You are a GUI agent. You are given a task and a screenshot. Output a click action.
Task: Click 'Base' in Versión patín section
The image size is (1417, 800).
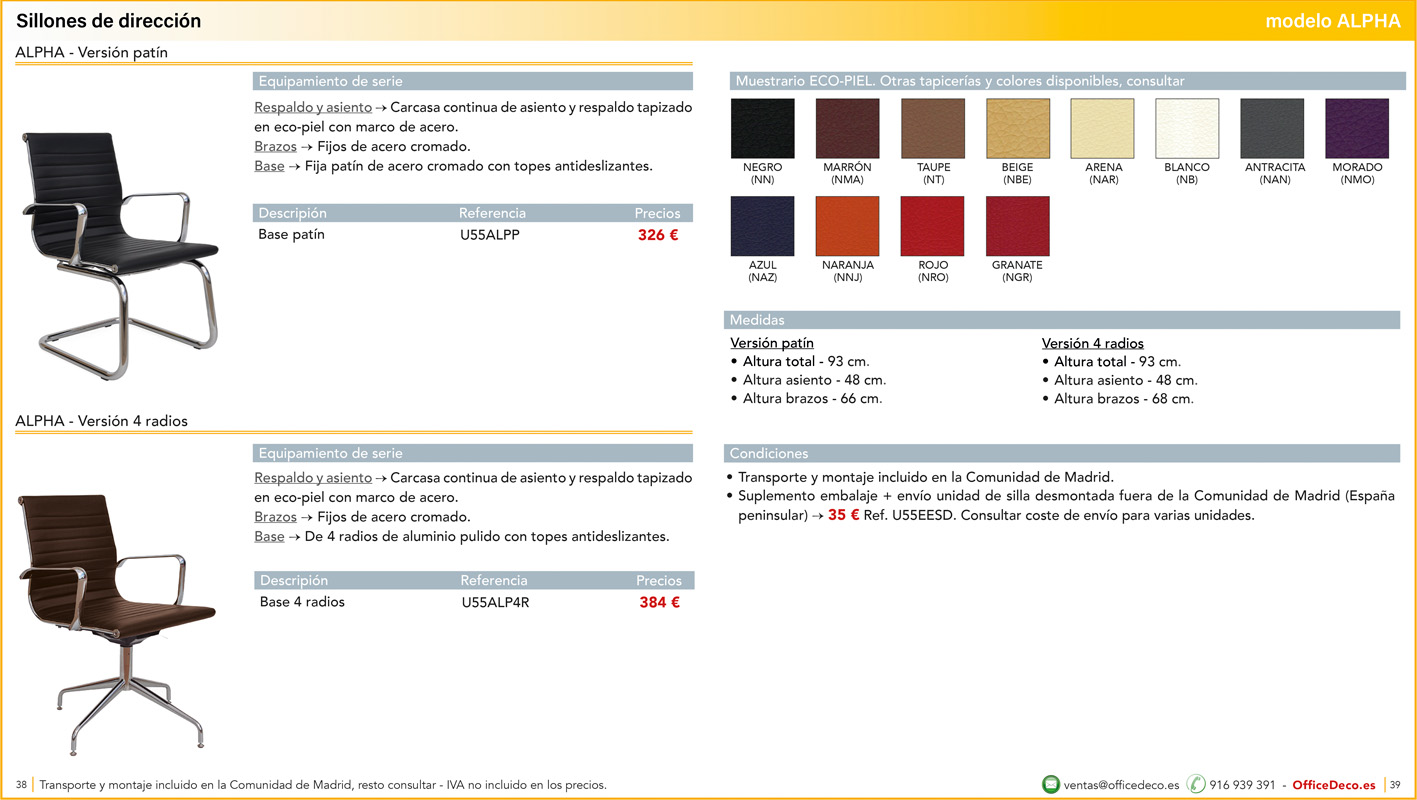click(x=269, y=166)
